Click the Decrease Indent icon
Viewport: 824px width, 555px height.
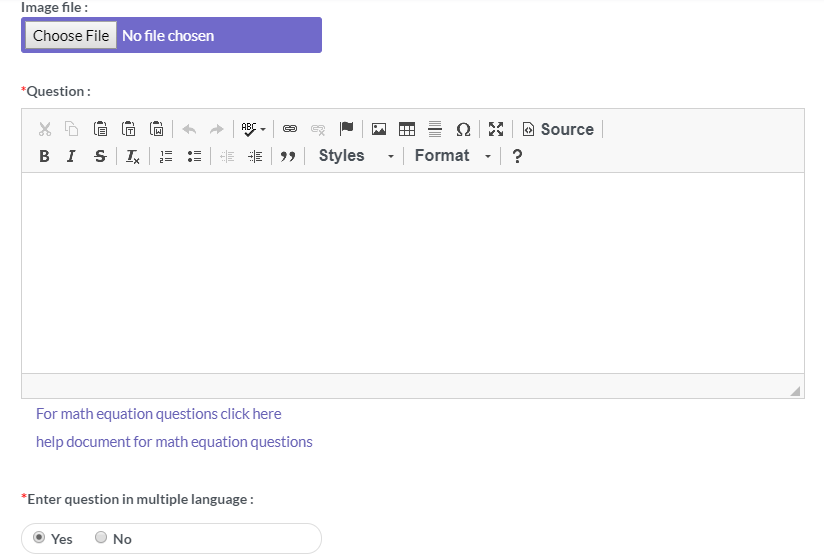[x=227, y=156]
